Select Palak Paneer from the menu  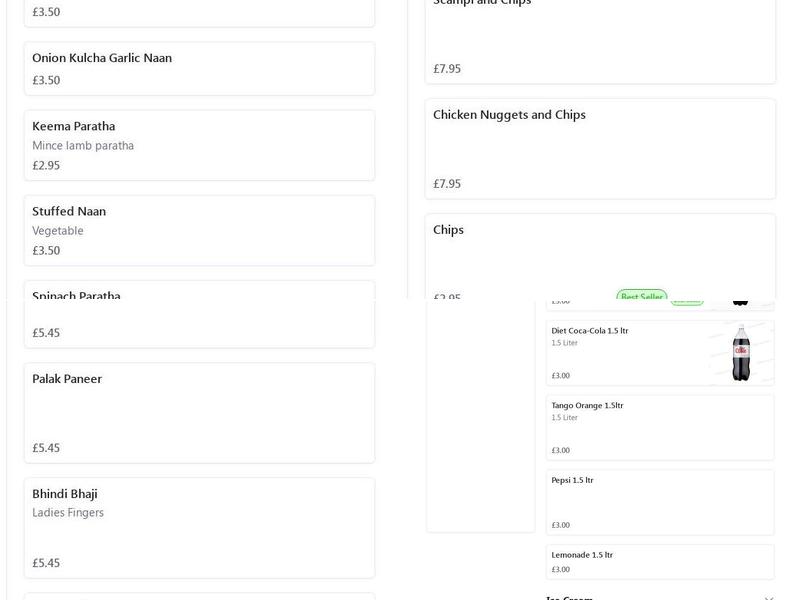pos(199,412)
